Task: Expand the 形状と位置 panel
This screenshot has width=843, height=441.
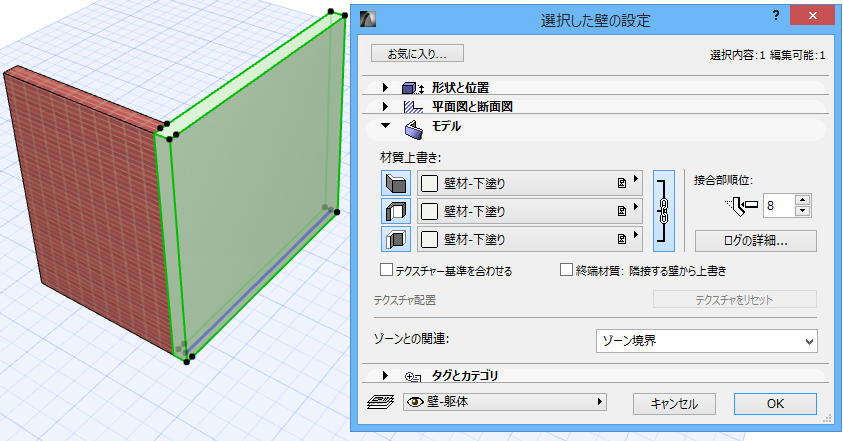Action: pyautogui.click(x=385, y=88)
